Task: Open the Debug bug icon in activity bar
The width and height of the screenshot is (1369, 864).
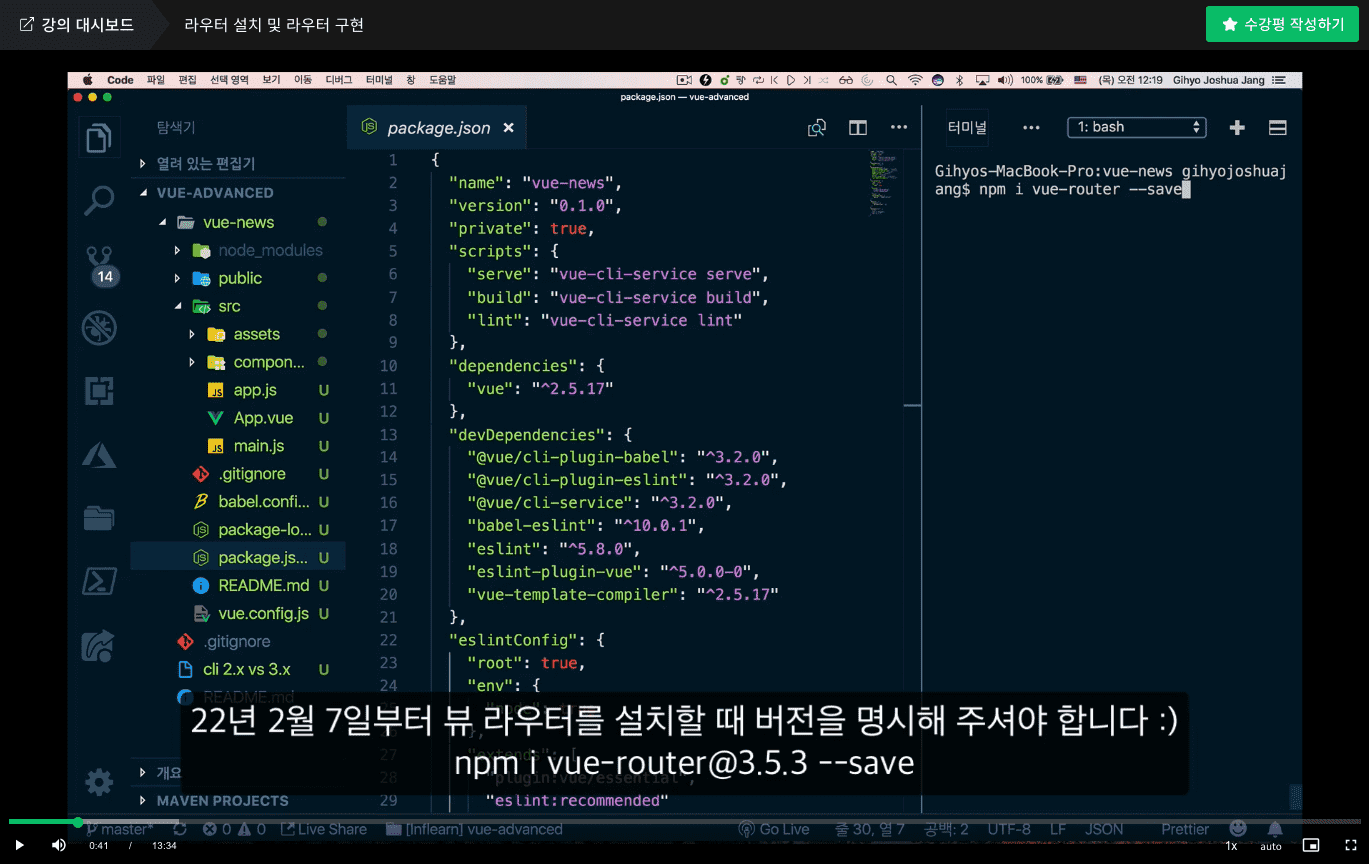Action: point(99,327)
